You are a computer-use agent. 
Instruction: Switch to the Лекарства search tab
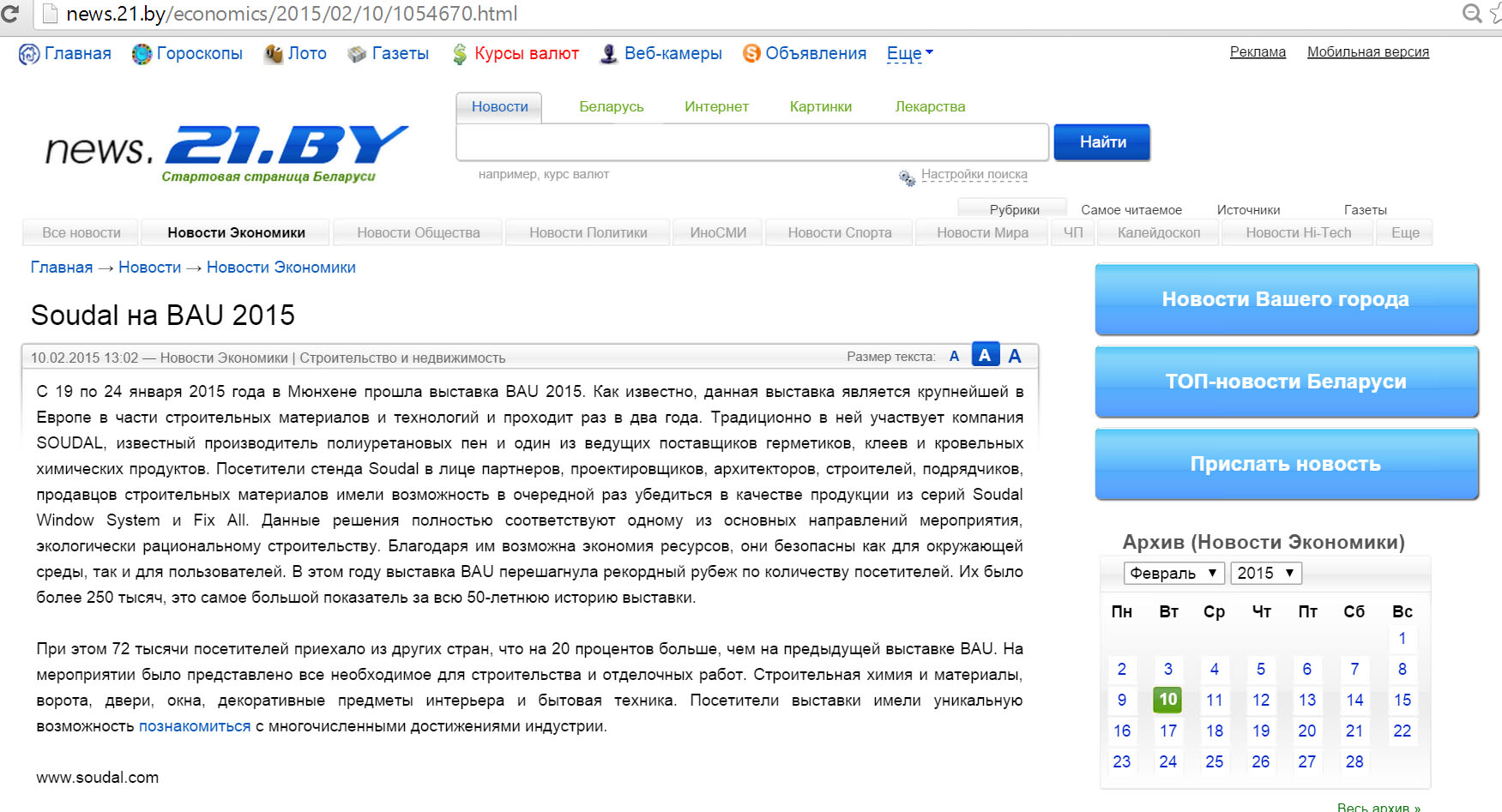[930, 107]
